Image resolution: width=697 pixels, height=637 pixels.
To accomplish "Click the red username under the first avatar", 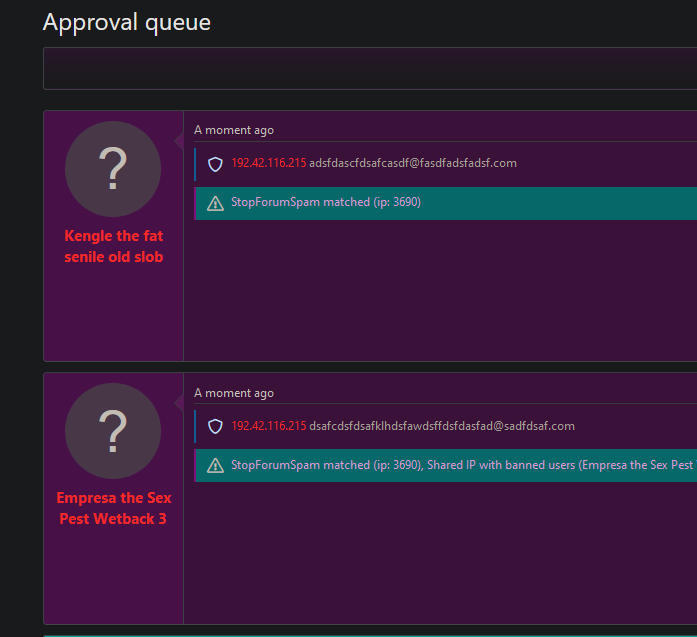I will coord(113,247).
